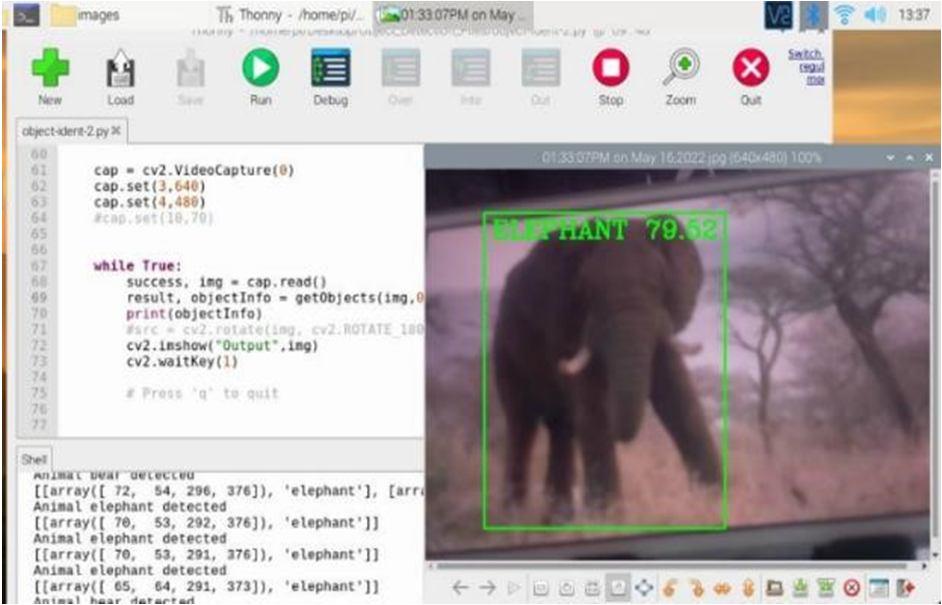The image size is (942, 605).
Task: Open the terminal from the taskbar
Action: (26, 14)
